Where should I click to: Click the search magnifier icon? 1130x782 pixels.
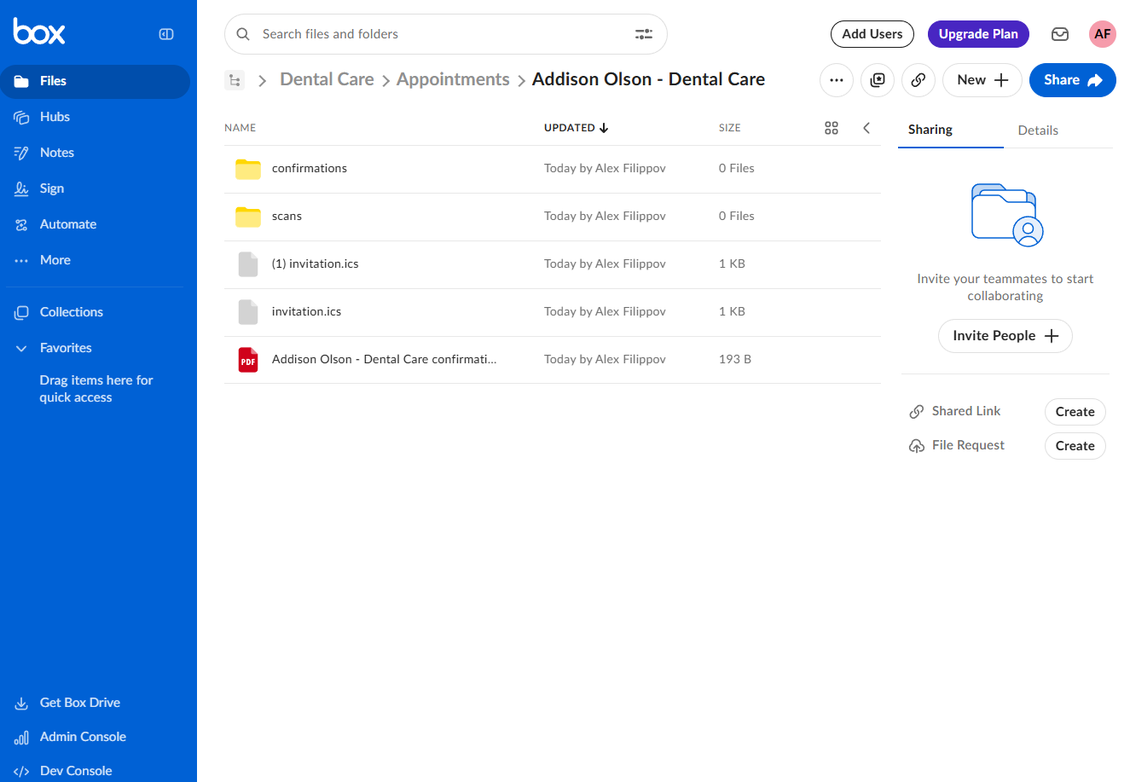(x=244, y=34)
